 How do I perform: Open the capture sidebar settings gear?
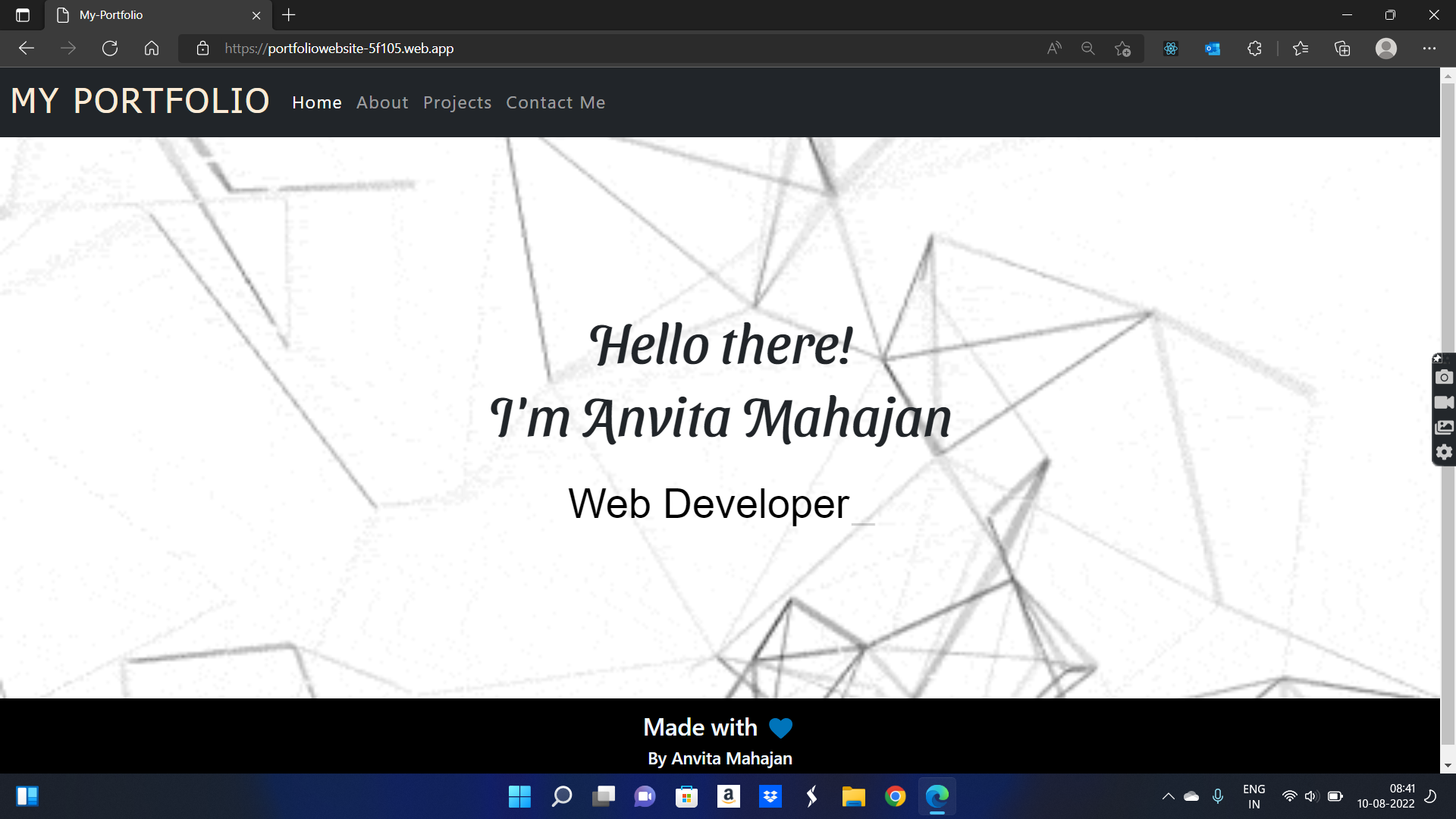coord(1444,452)
